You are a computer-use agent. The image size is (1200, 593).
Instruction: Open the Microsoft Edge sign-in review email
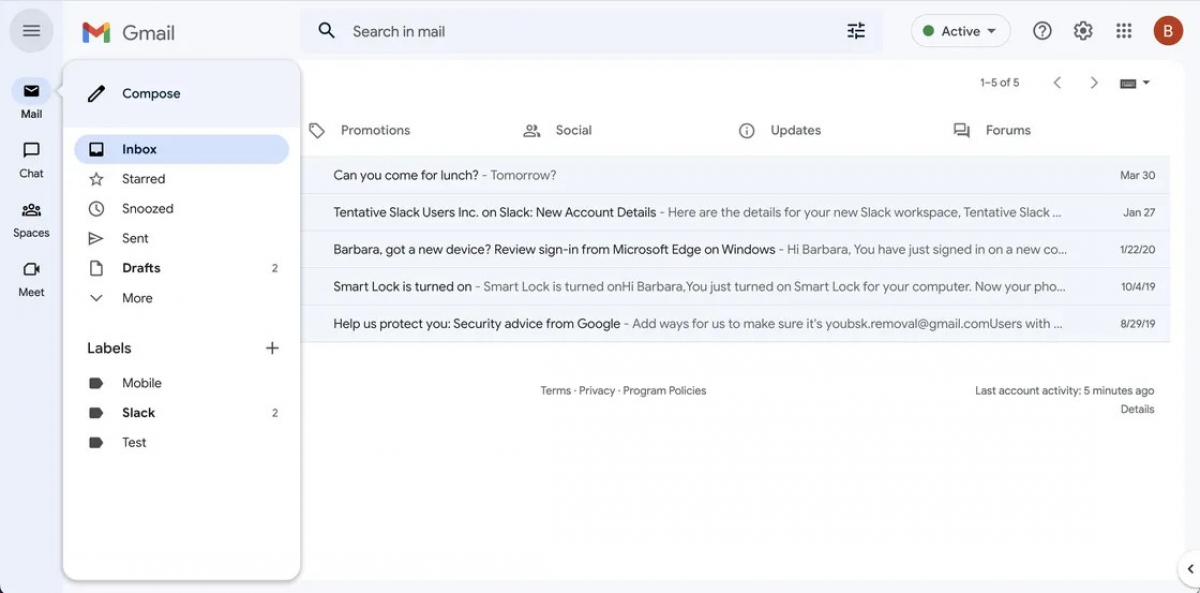[736, 249]
